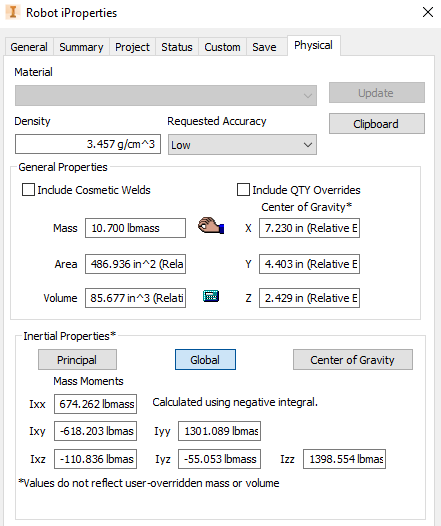Screen dimensions: 441x526
Task: Enable Include Cosmetic Welds checkbox
Action: click(28, 190)
